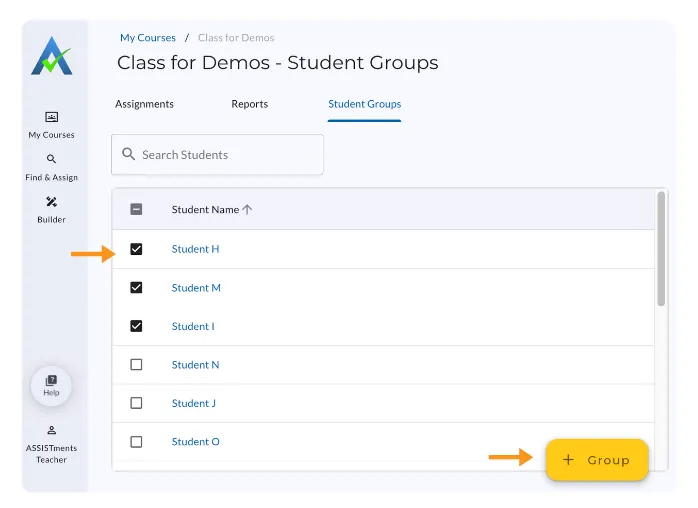Click the ASSISTments logo icon

[52, 56]
